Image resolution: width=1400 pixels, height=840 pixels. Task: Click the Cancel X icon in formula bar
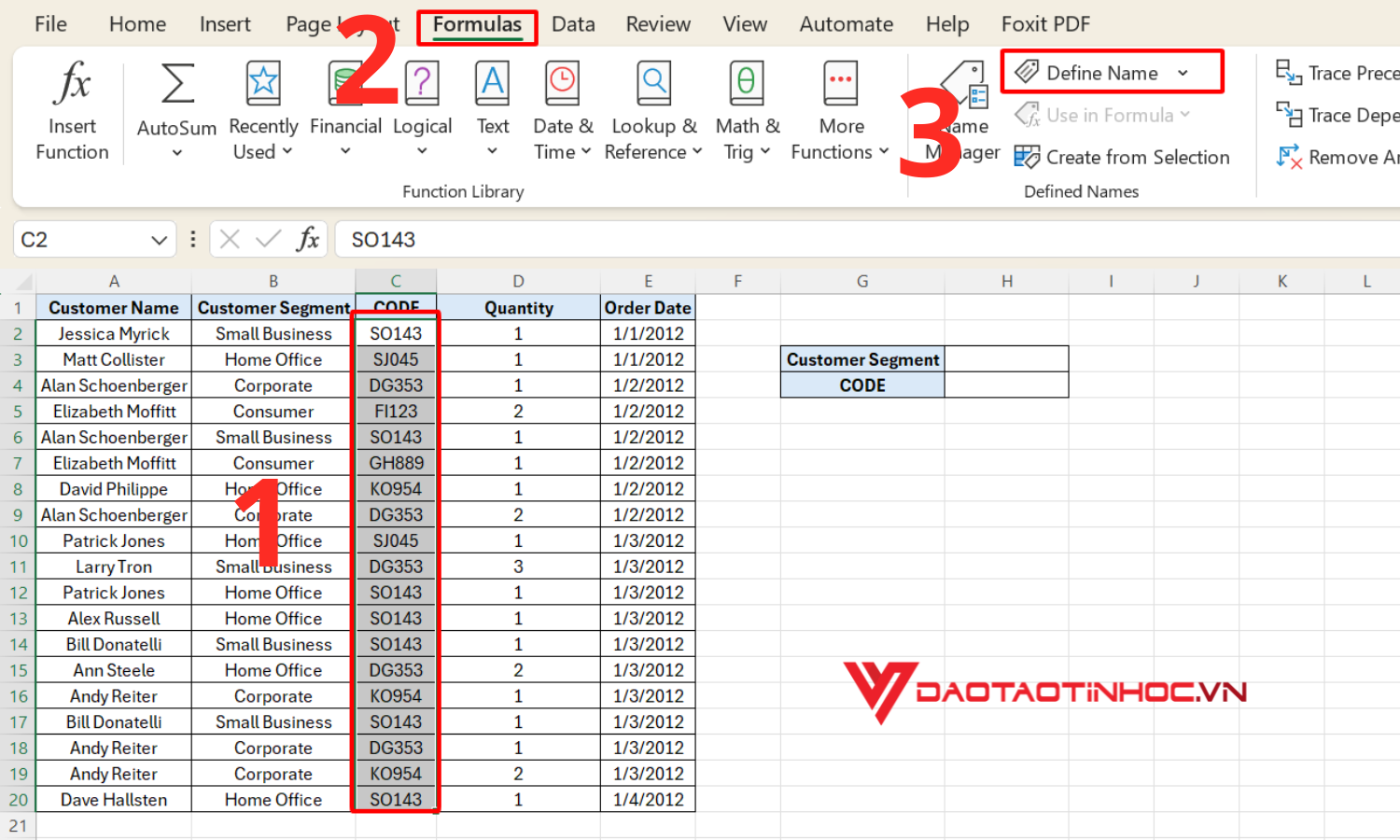pos(230,240)
